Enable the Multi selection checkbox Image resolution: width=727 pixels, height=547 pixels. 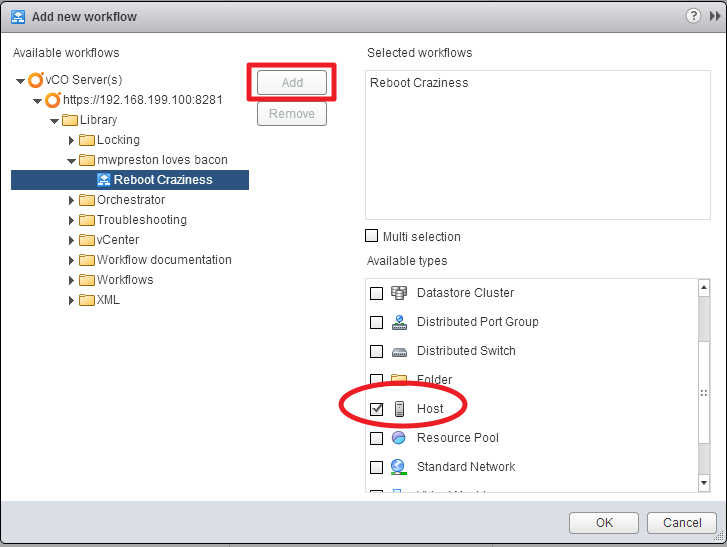point(371,236)
